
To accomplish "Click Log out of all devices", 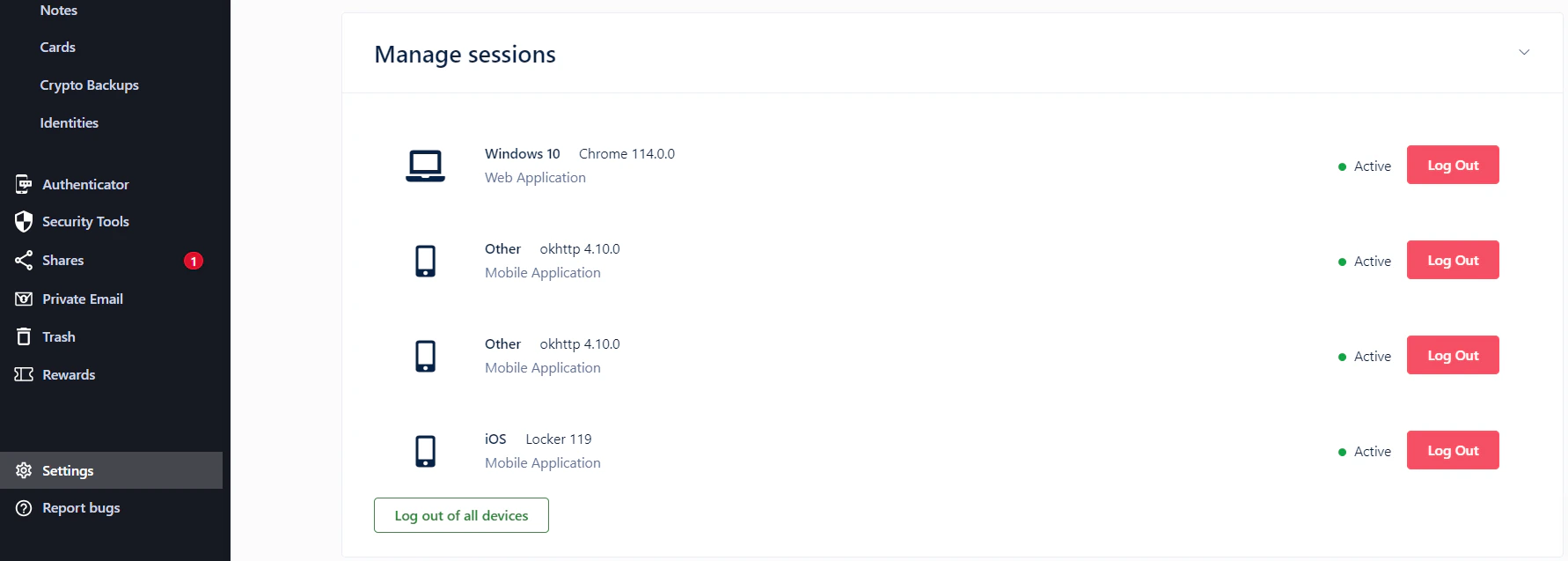I will tap(461, 515).
